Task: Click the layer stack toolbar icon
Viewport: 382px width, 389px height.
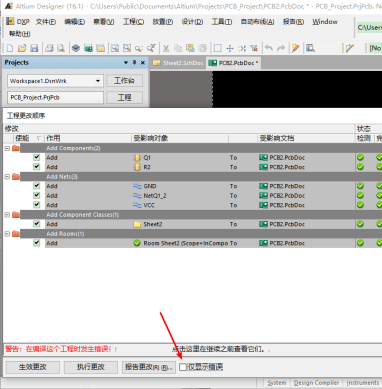Action: pyautogui.click(x=76, y=48)
